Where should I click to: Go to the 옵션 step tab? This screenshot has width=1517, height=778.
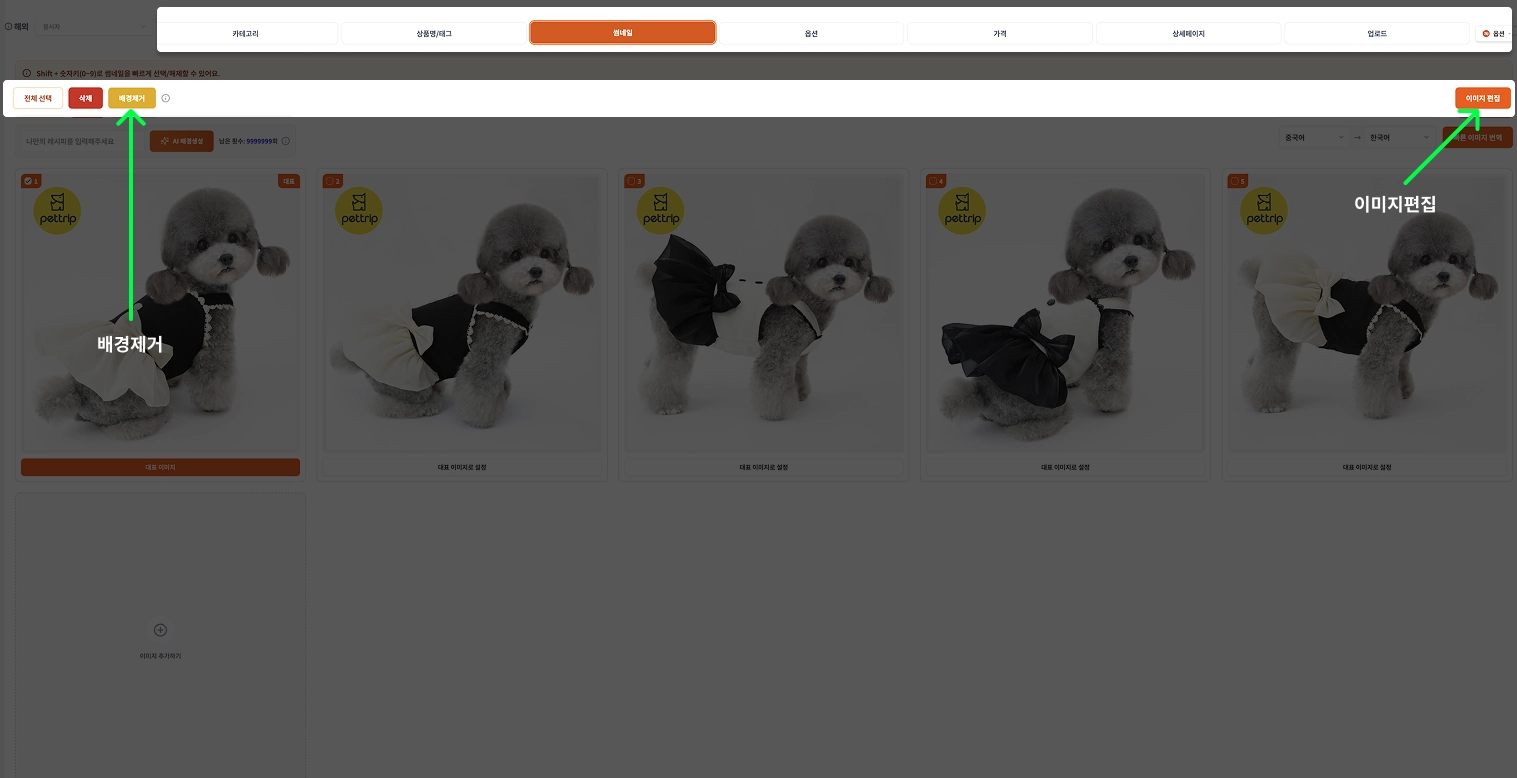click(x=811, y=34)
